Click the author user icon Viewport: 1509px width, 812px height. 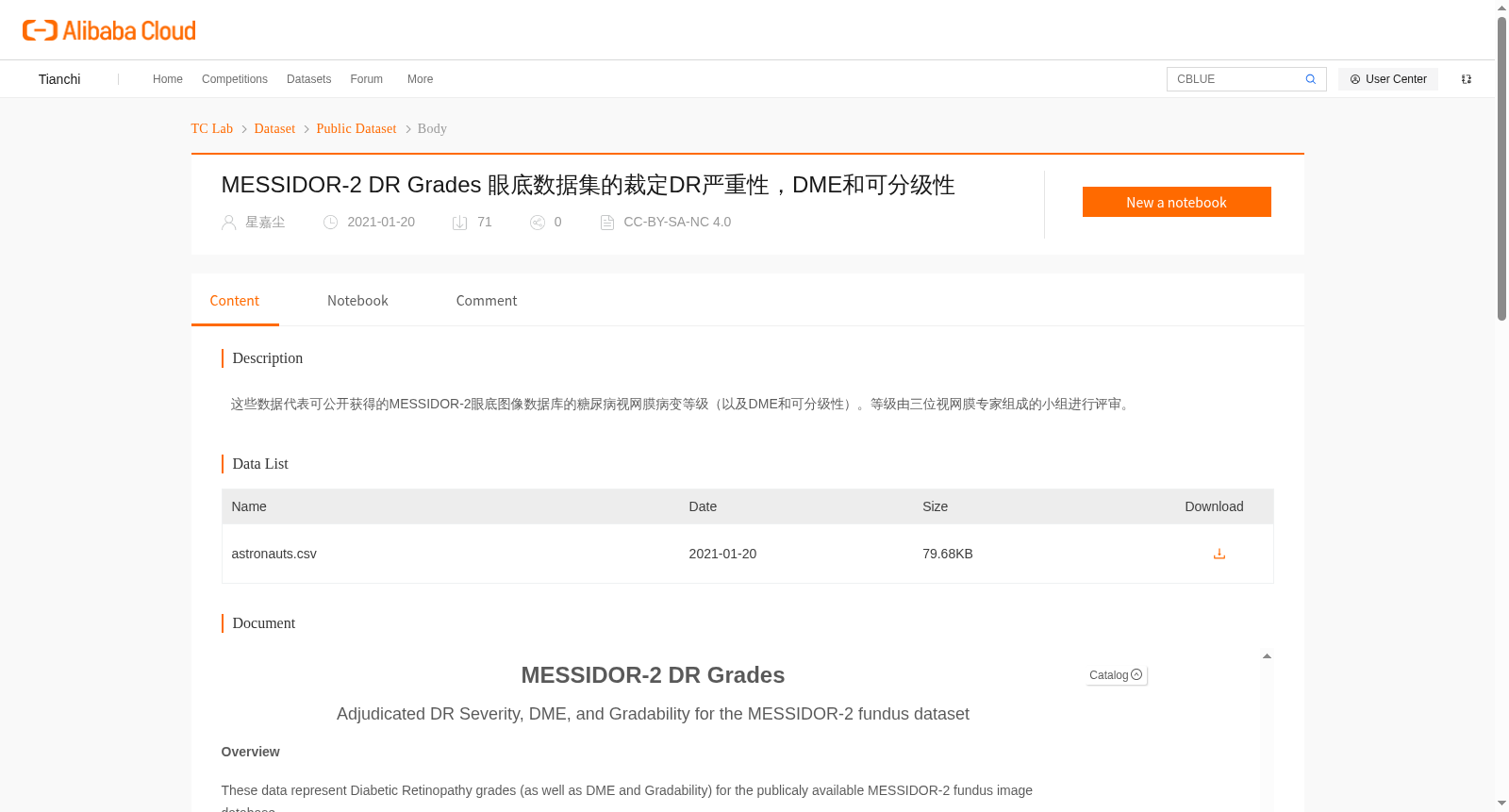(228, 223)
